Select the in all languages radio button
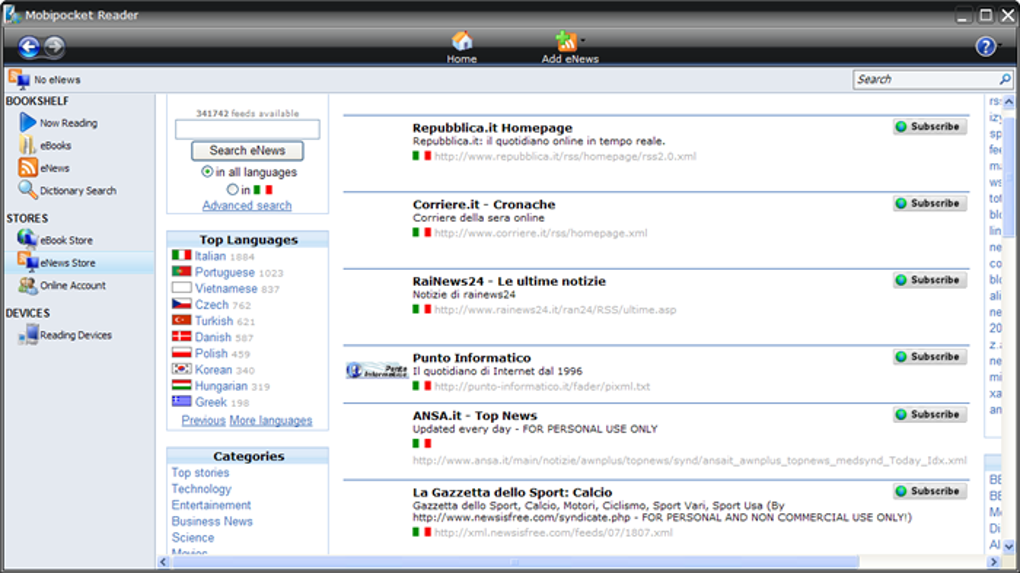The width and height of the screenshot is (1020, 573). coord(207,172)
